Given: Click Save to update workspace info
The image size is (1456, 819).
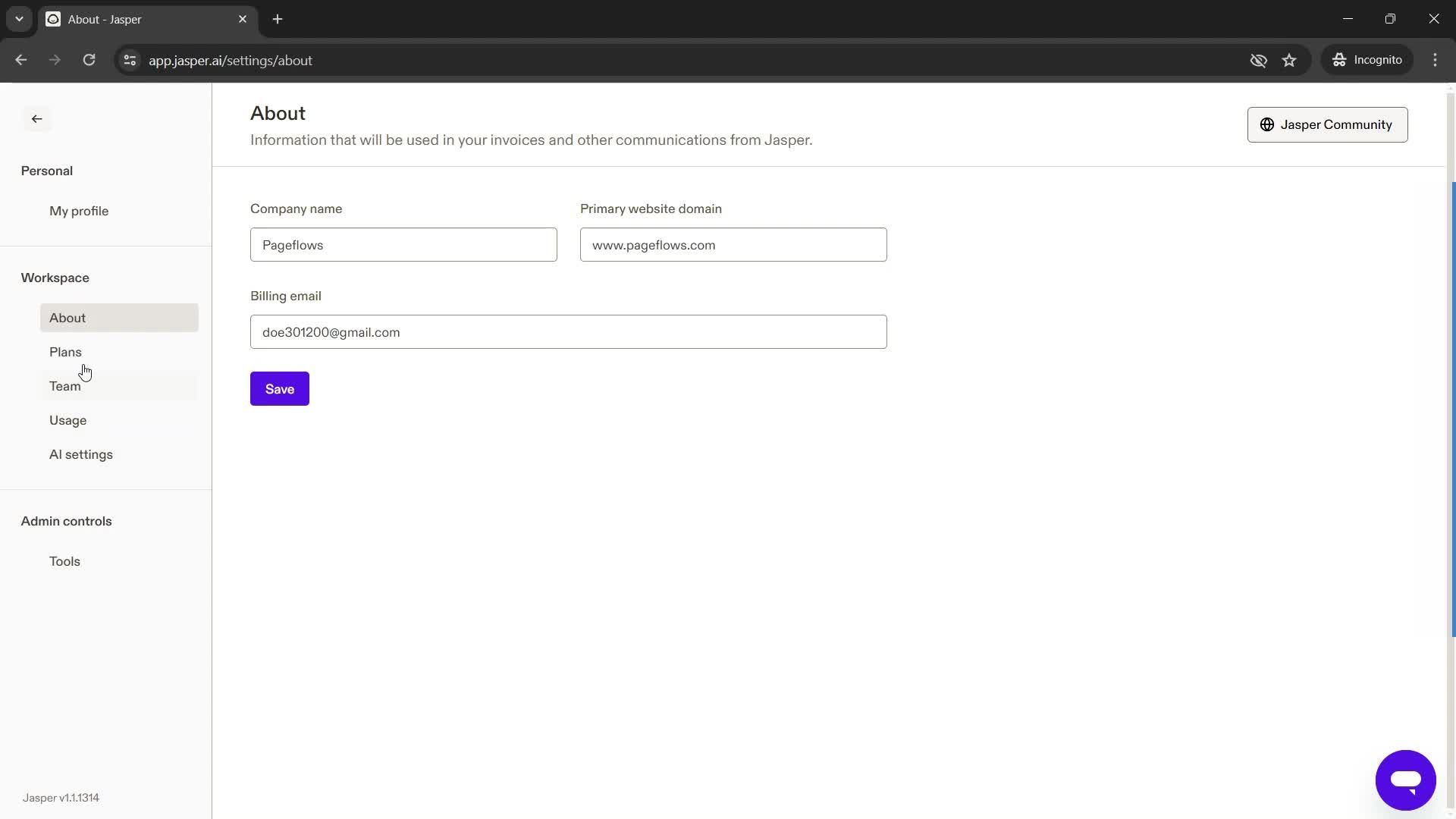Looking at the screenshot, I should pos(280,389).
